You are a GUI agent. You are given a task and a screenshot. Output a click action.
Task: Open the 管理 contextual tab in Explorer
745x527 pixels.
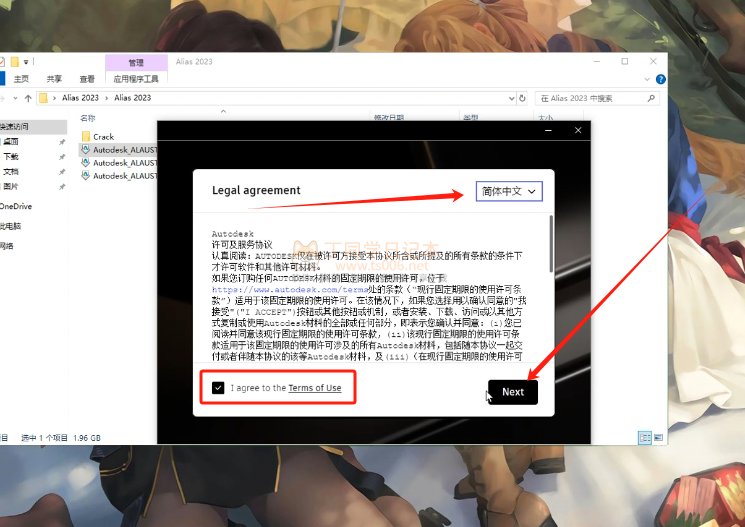[x=136, y=62]
